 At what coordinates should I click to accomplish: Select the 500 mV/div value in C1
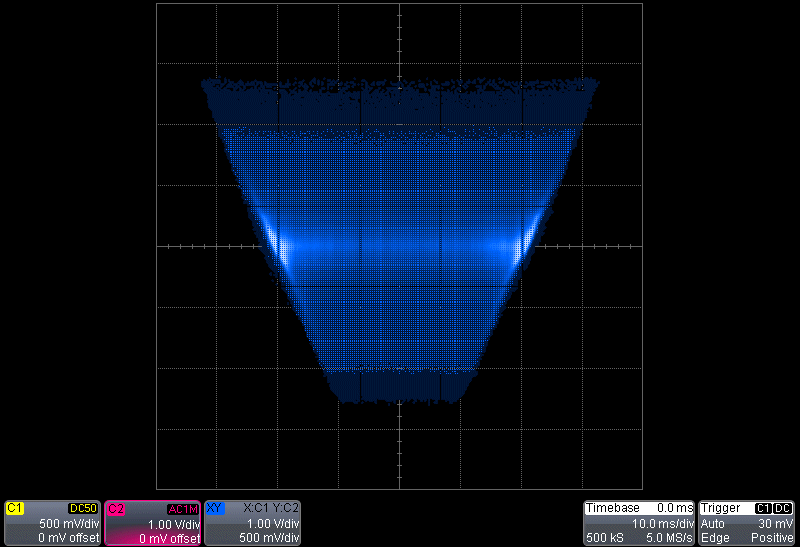tap(69, 524)
